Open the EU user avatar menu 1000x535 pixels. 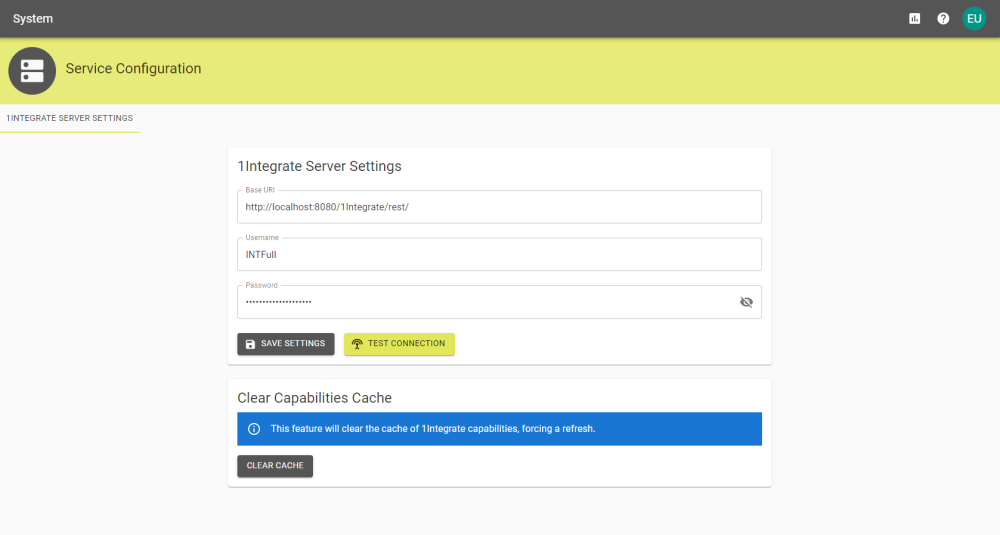[974, 18]
